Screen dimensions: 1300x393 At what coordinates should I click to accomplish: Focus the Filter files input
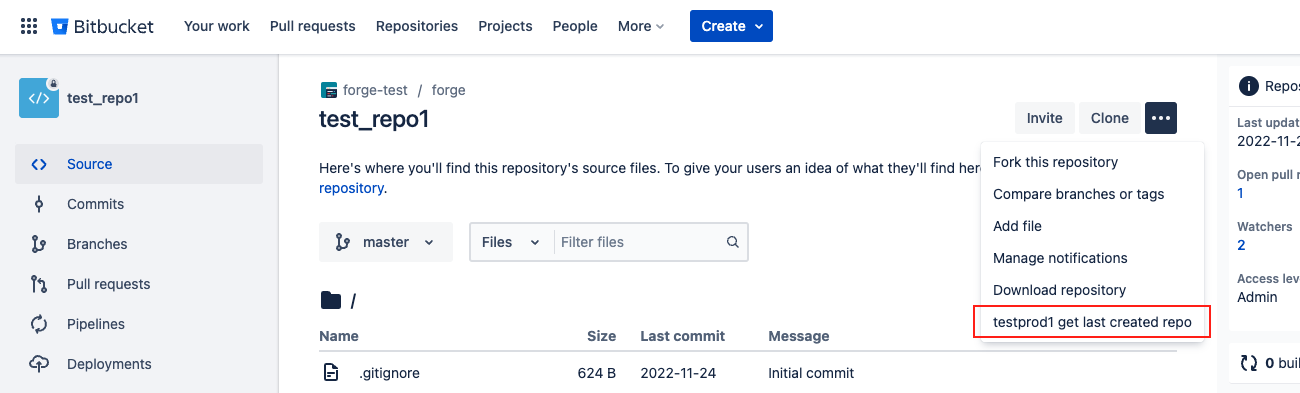pyautogui.click(x=638, y=242)
